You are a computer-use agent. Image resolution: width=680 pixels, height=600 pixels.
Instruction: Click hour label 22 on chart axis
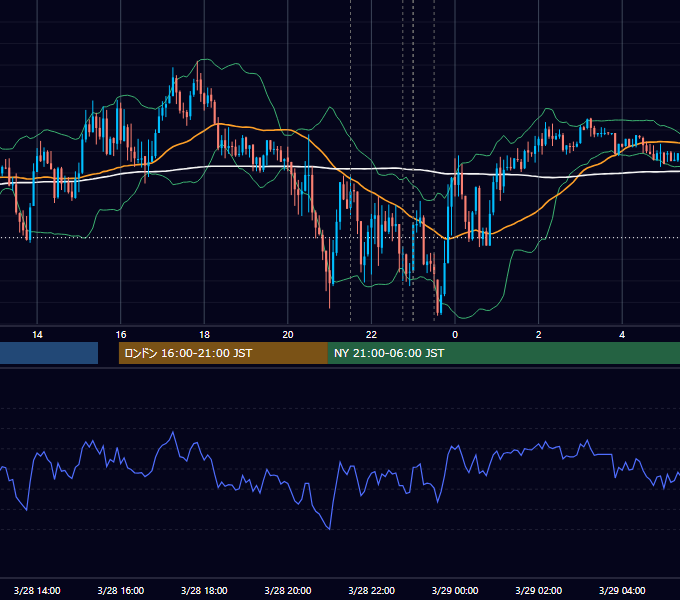click(371, 335)
